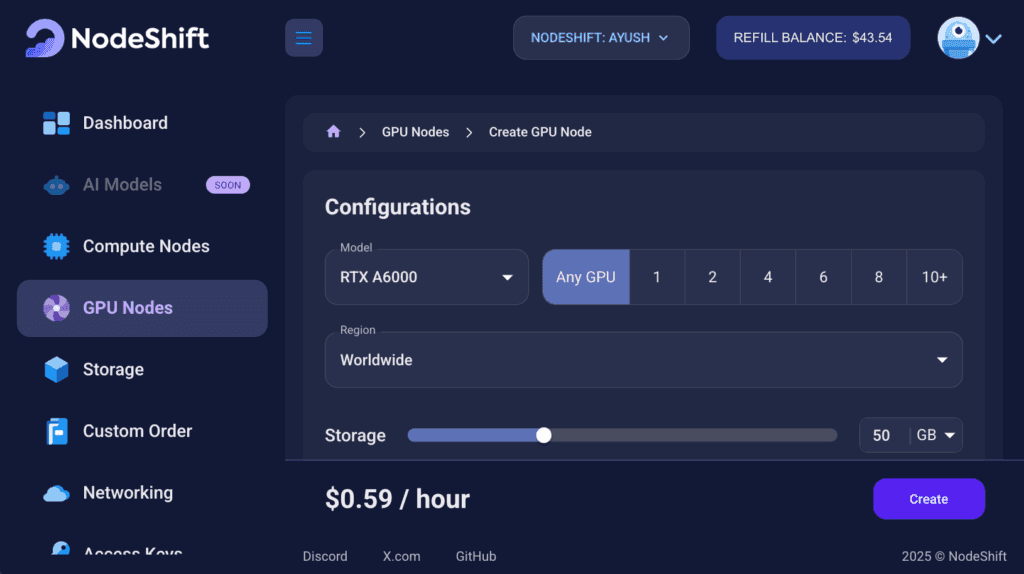Select 4 GPU count
The width and height of the screenshot is (1024, 574).
click(768, 277)
